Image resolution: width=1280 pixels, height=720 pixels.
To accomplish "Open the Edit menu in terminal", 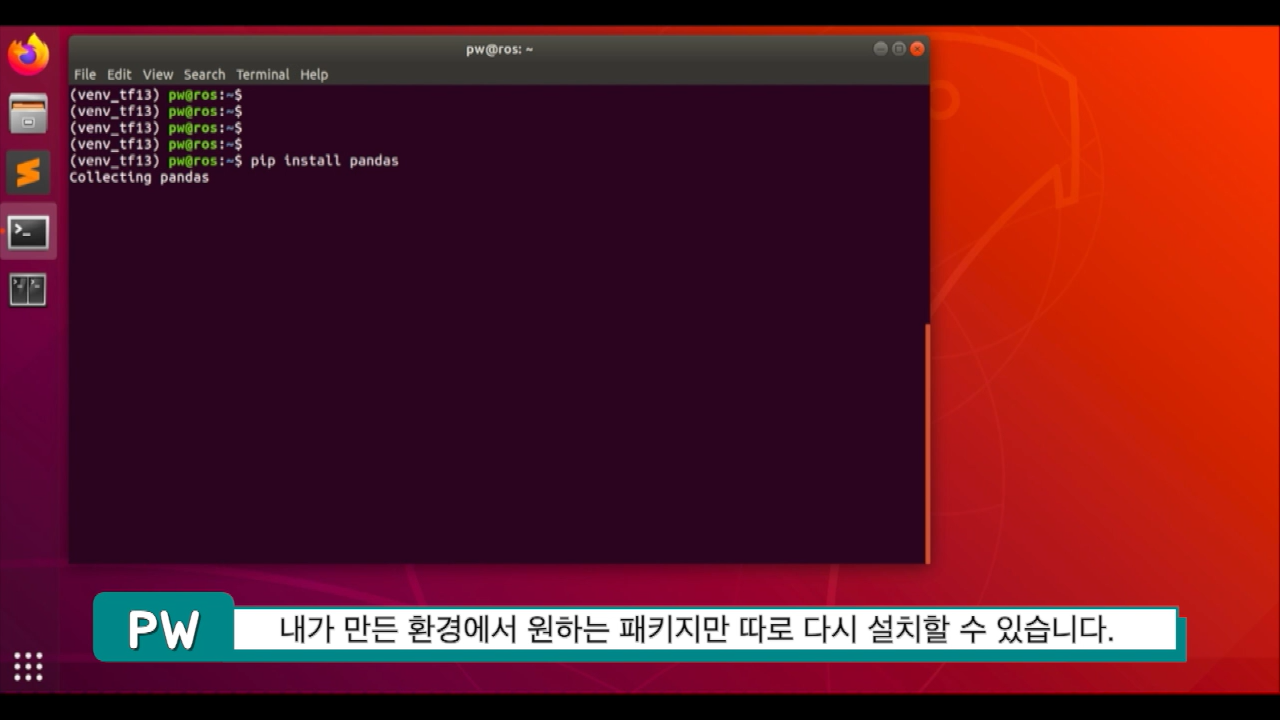I will pos(119,74).
